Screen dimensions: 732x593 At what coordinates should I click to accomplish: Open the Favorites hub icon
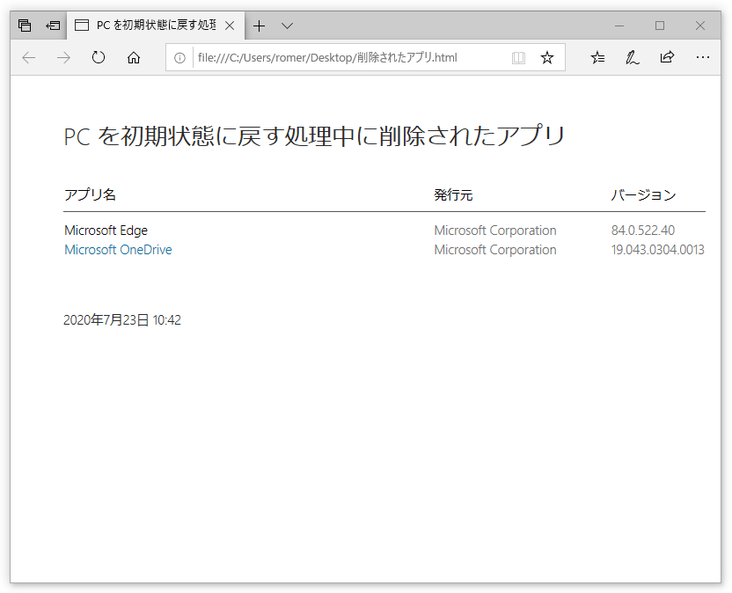coord(598,58)
